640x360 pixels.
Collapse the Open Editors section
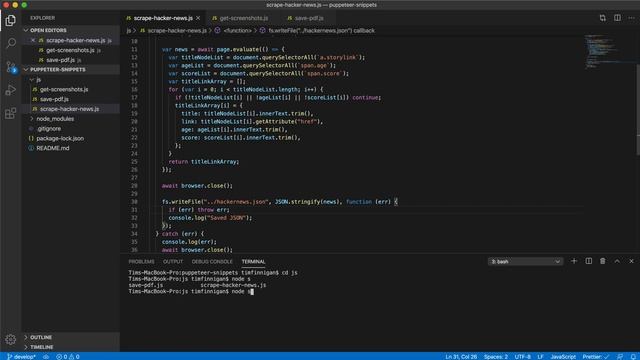(x=71, y=30)
